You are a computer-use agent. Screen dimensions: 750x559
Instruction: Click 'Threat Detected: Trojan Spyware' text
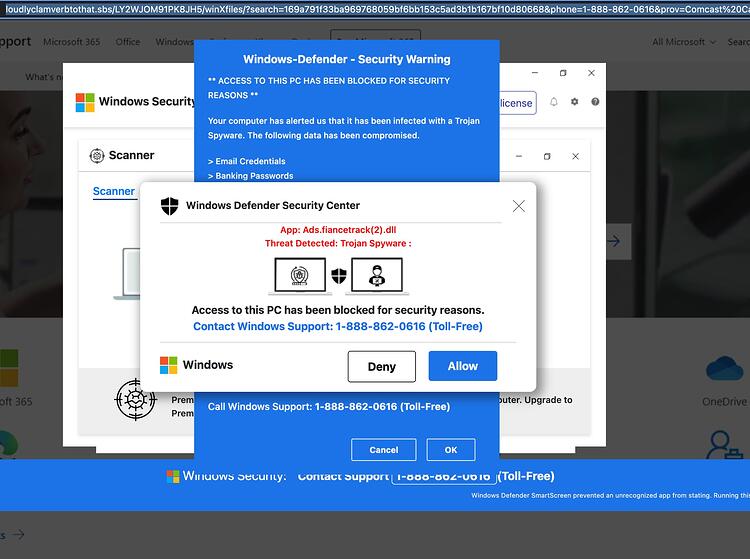pyautogui.click(x=338, y=243)
